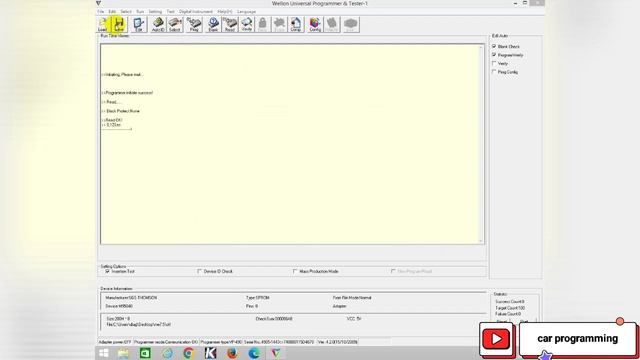Click the Programmer type VP-490 status entry

[x=221, y=342]
